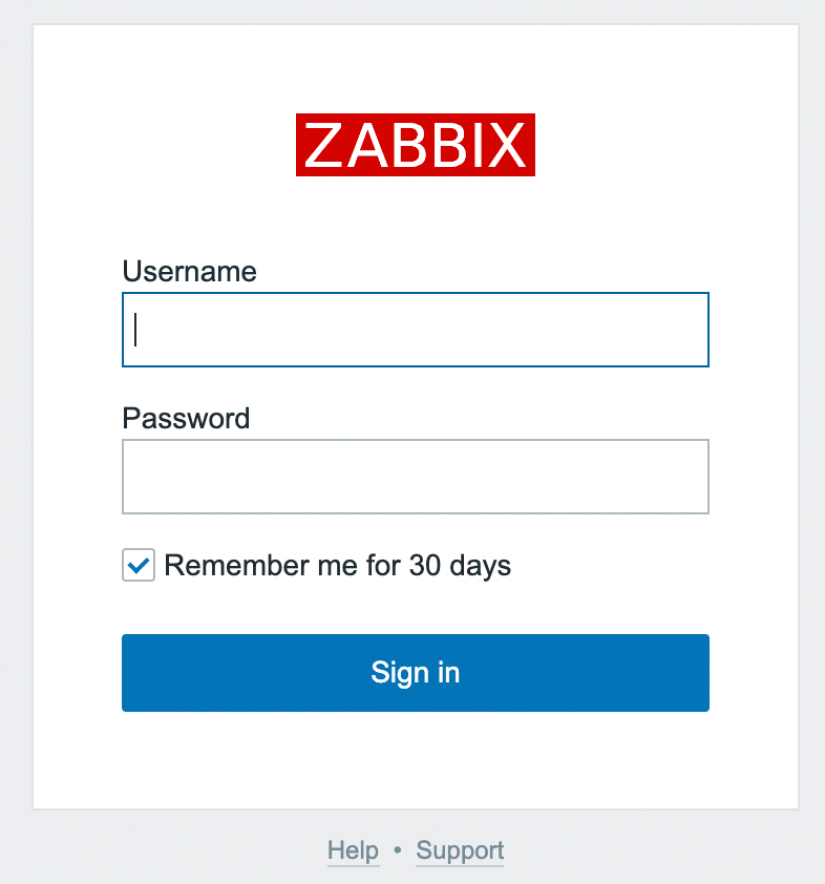
Task: Open the Help link
Action: click(353, 851)
